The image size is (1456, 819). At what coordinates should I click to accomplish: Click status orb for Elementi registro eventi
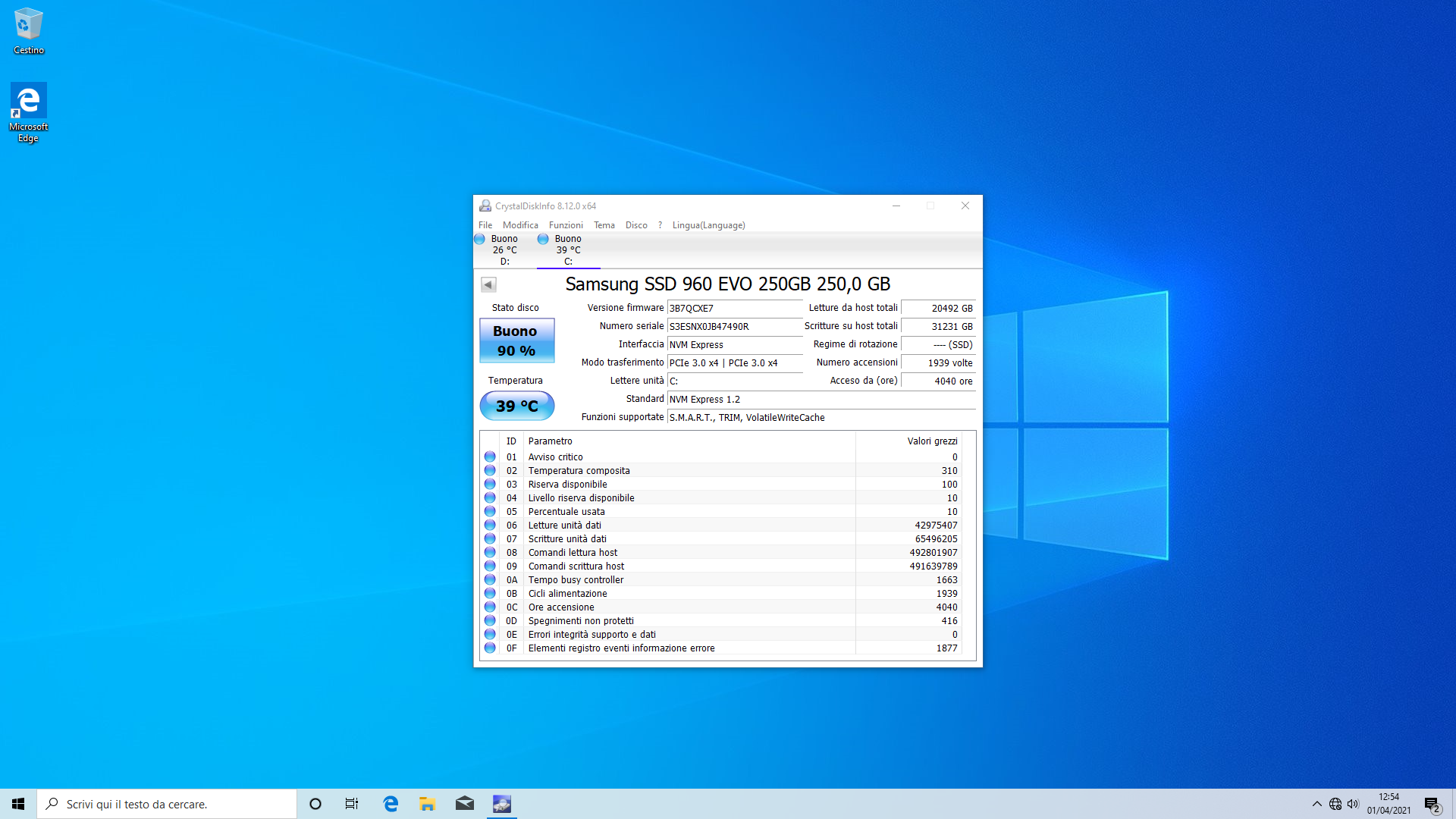coord(490,648)
